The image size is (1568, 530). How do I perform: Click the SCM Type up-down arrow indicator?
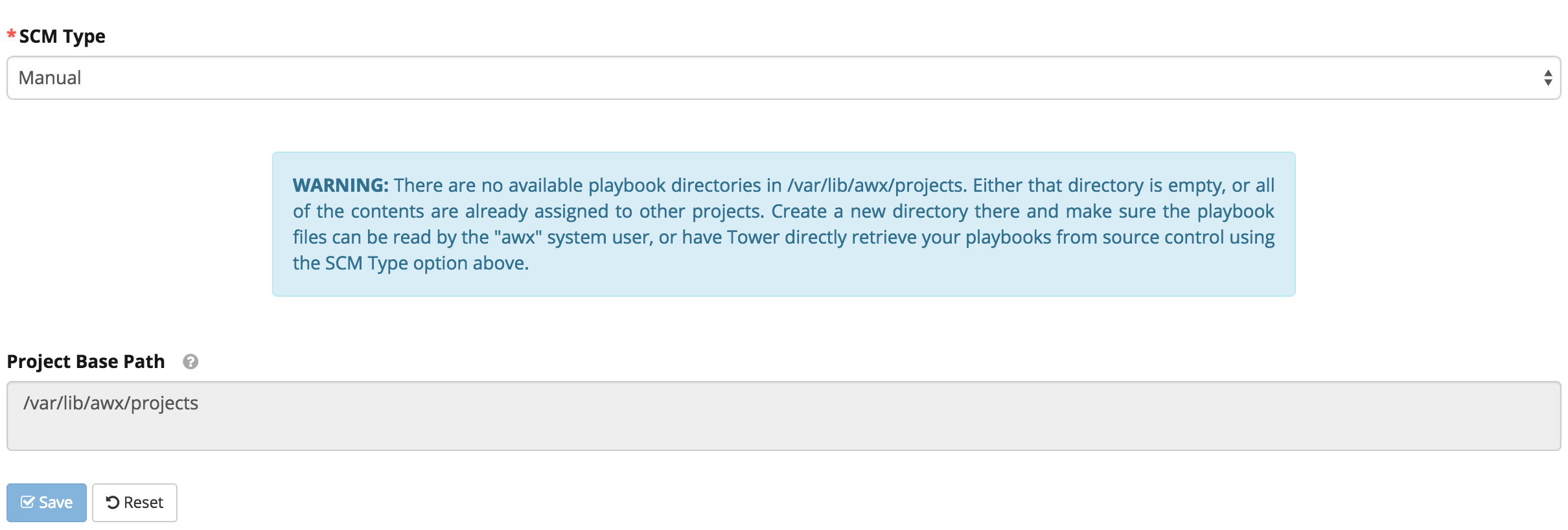tap(1547, 78)
